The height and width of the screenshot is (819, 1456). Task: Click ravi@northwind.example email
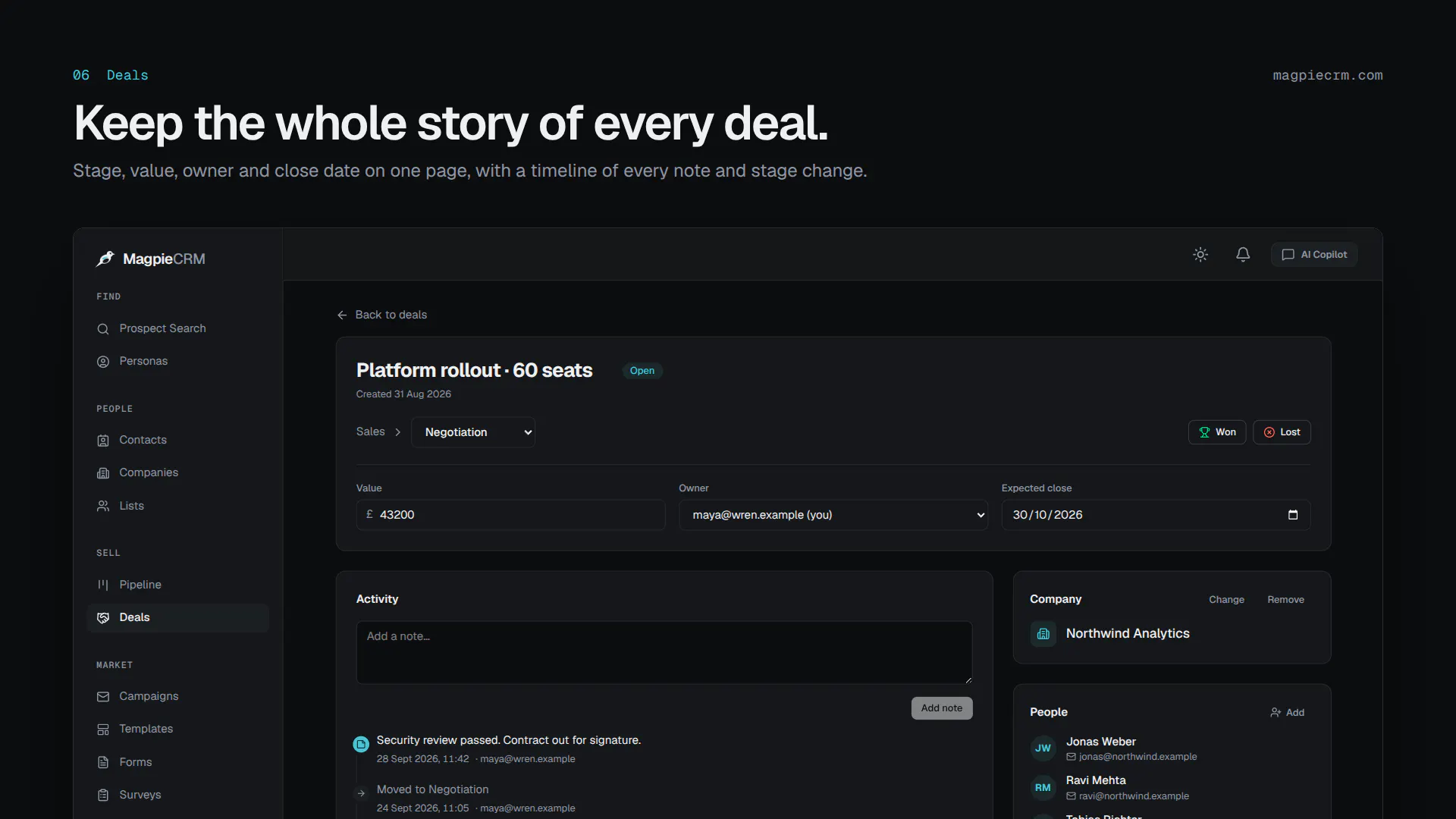[x=1134, y=796]
